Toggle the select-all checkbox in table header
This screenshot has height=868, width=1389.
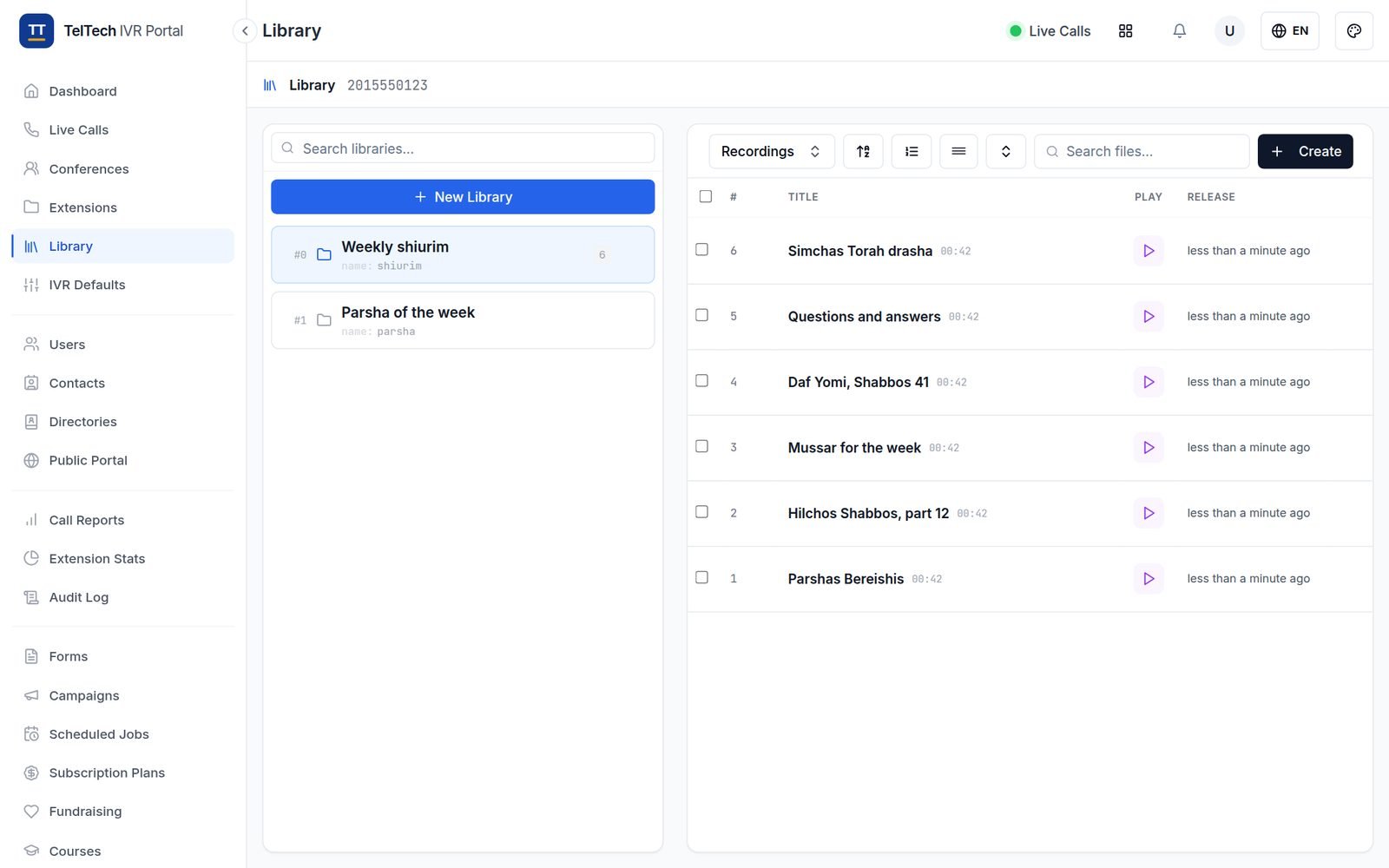coord(706,196)
